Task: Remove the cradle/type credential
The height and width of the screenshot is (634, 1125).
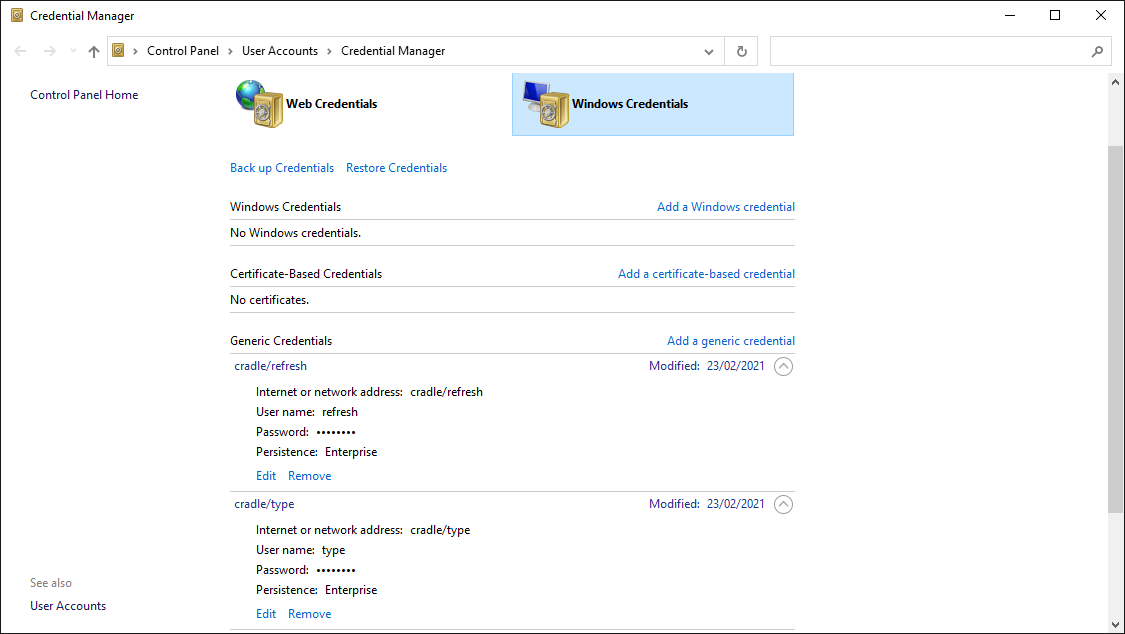Action: pos(309,613)
